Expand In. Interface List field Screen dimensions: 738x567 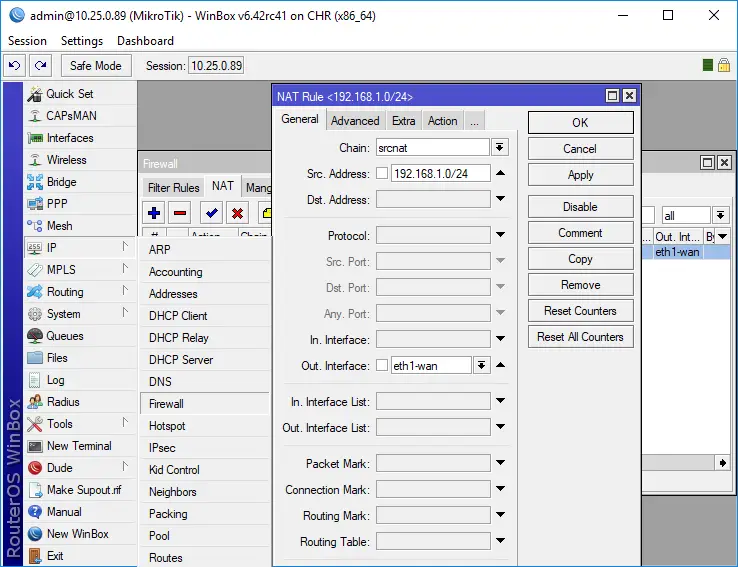point(500,400)
